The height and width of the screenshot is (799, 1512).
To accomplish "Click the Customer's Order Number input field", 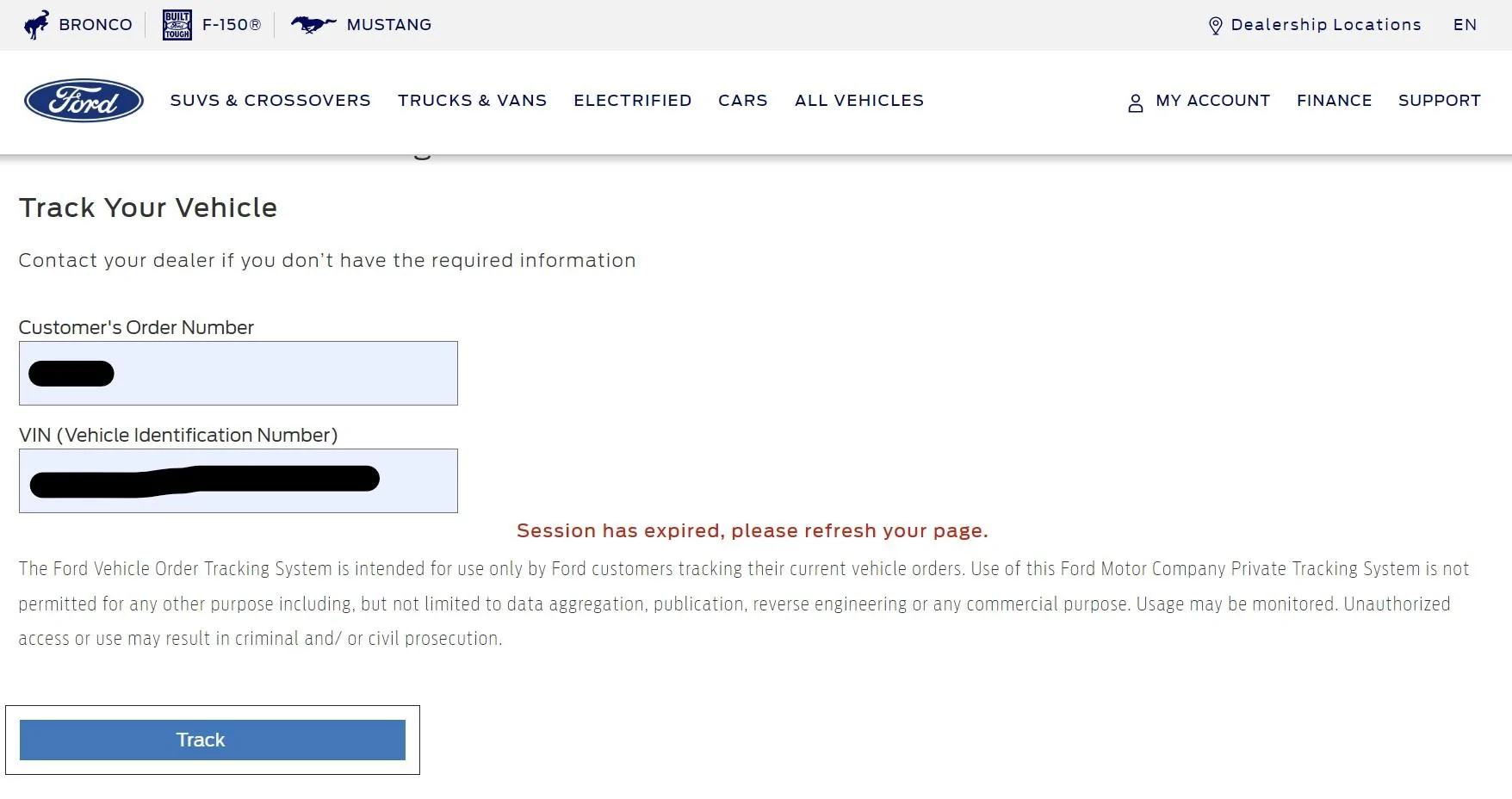I will [239, 373].
